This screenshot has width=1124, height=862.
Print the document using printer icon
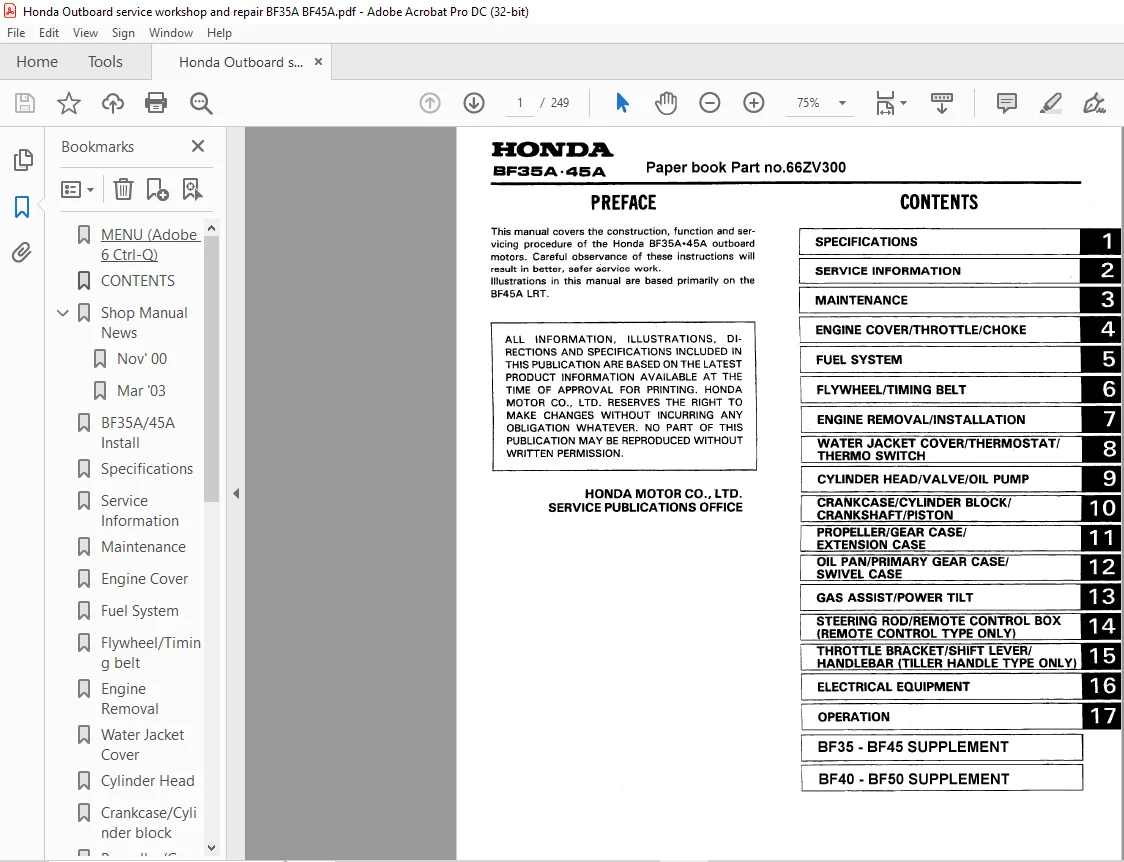tap(156, 103)
